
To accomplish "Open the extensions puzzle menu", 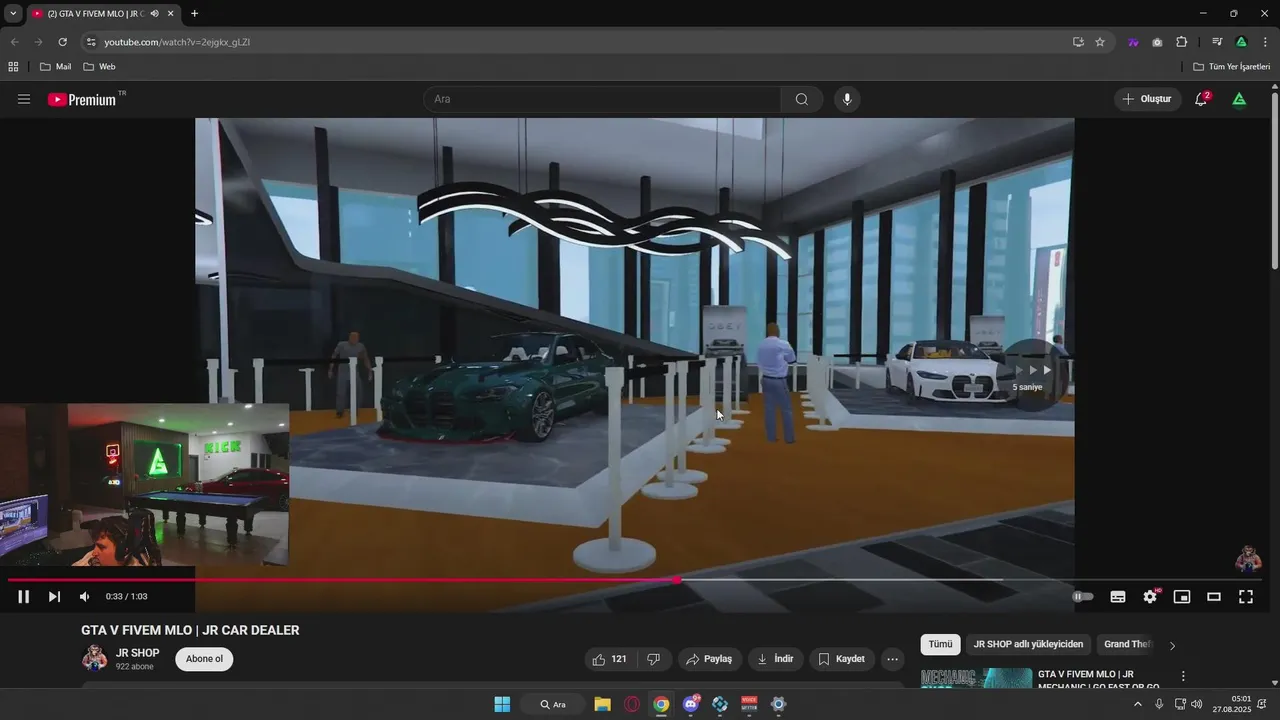I will click(x=1182, y=42).
